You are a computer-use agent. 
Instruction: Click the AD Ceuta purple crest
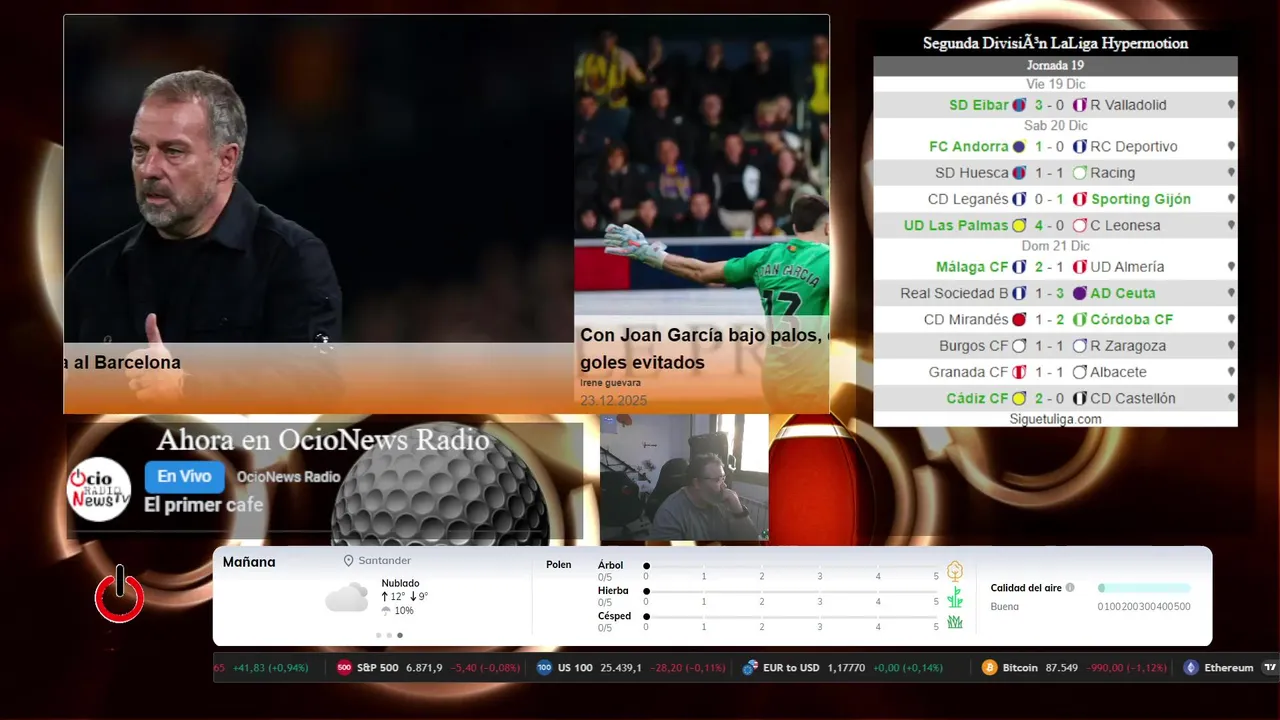tap(1080, 293)
